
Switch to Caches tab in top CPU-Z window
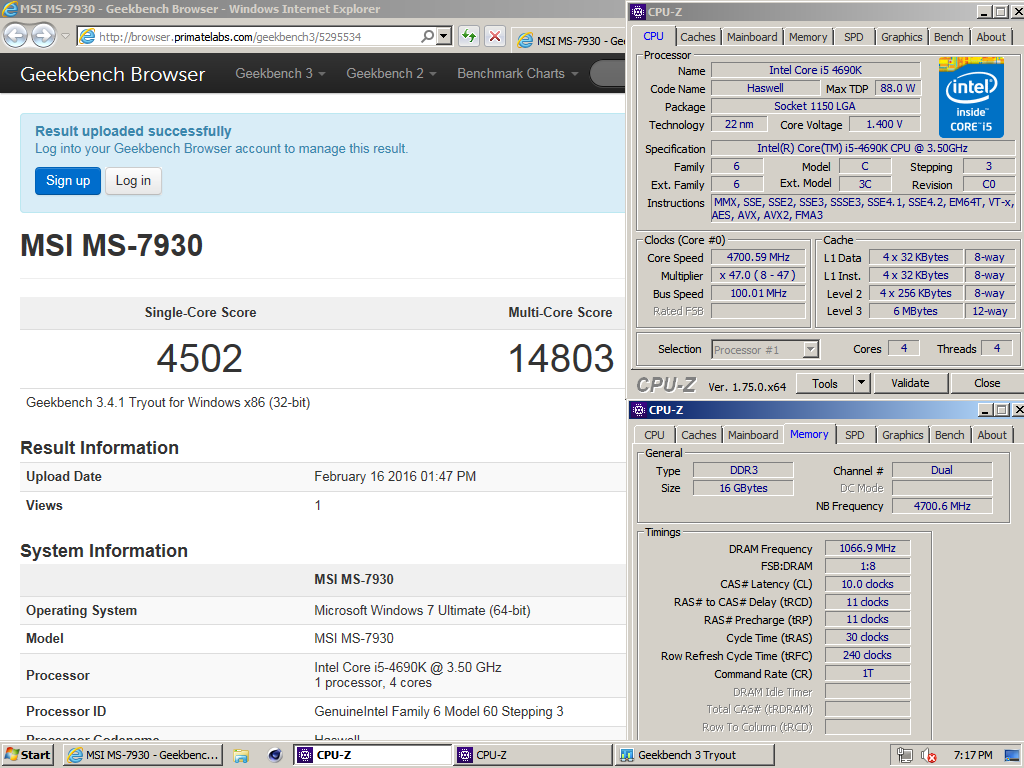pyautogui.click(x=697, y=37)
